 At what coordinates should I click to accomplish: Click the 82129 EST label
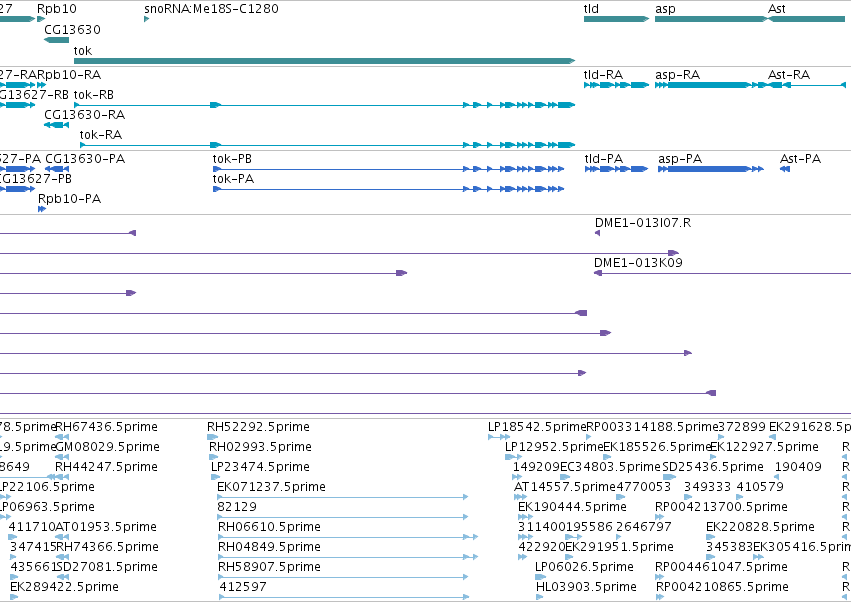pyautogui.click(x=237, y=507)
